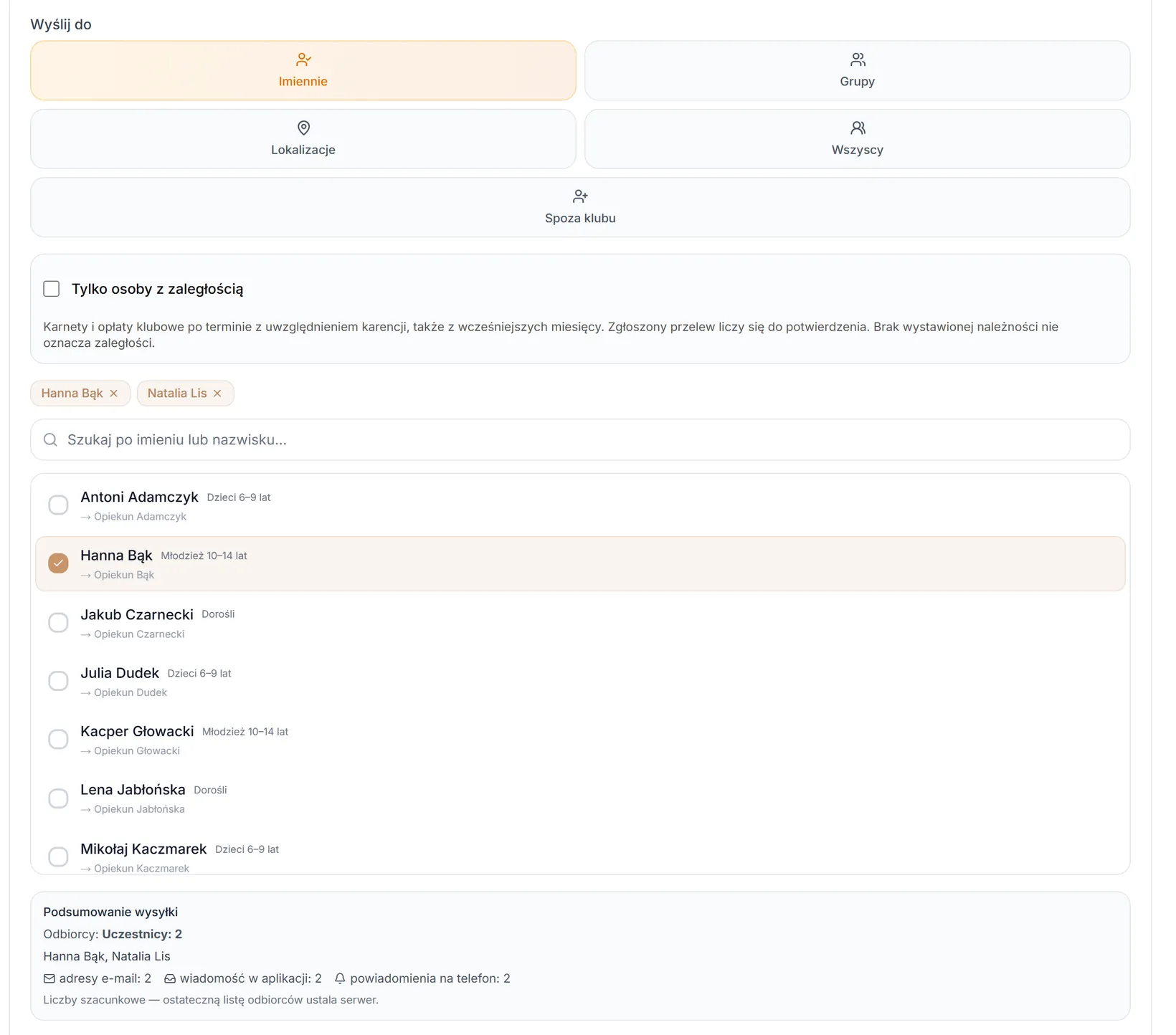Viewport: 1176px width, 1035px height.
Task: Focus the name search field
Action: (x=580, y=439)
